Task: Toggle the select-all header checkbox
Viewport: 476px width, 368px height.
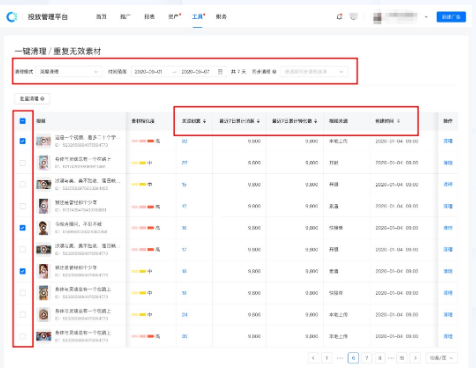Action: coord(23,121)
